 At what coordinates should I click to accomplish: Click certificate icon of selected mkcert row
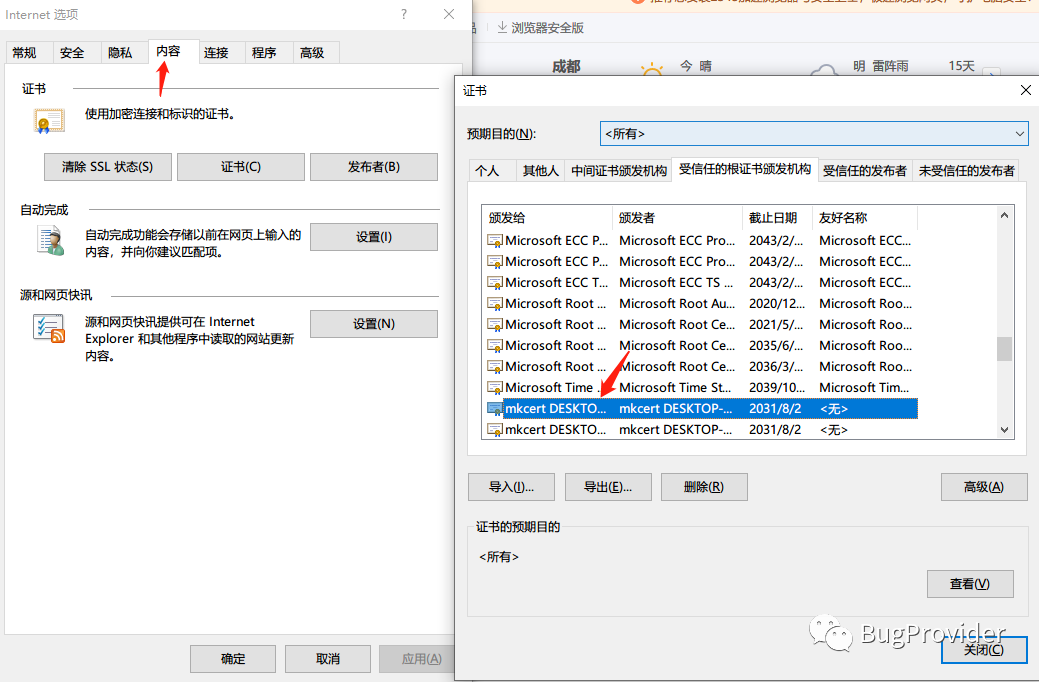pos(494,409)
